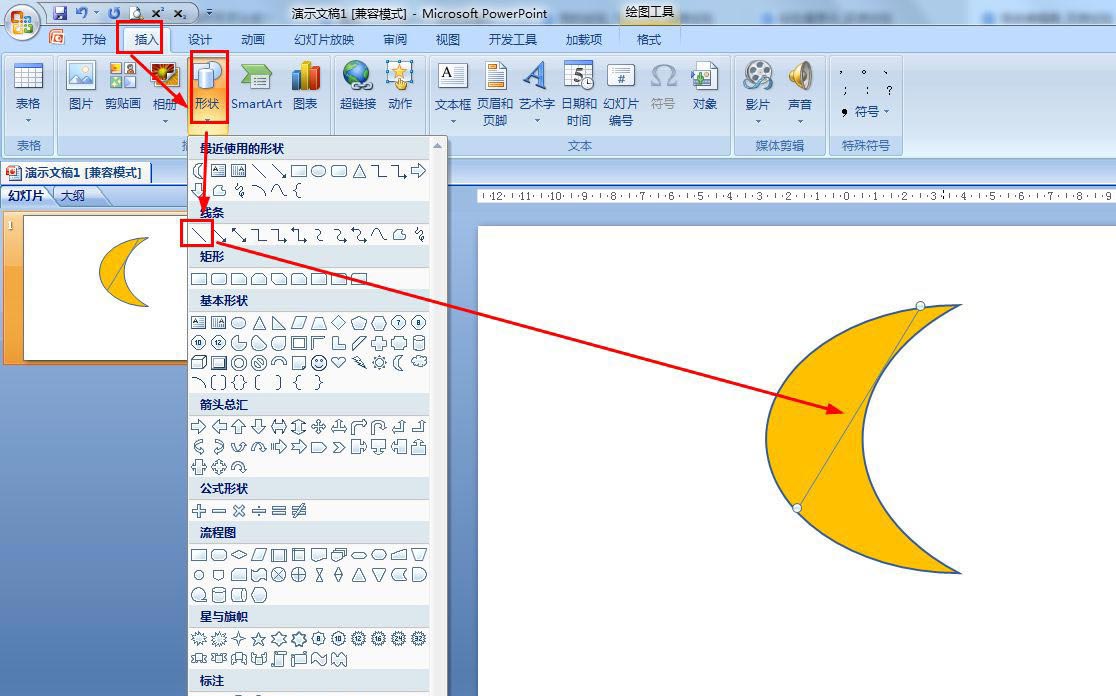Select the straight line shape under 线条

[x=198, y=235]
